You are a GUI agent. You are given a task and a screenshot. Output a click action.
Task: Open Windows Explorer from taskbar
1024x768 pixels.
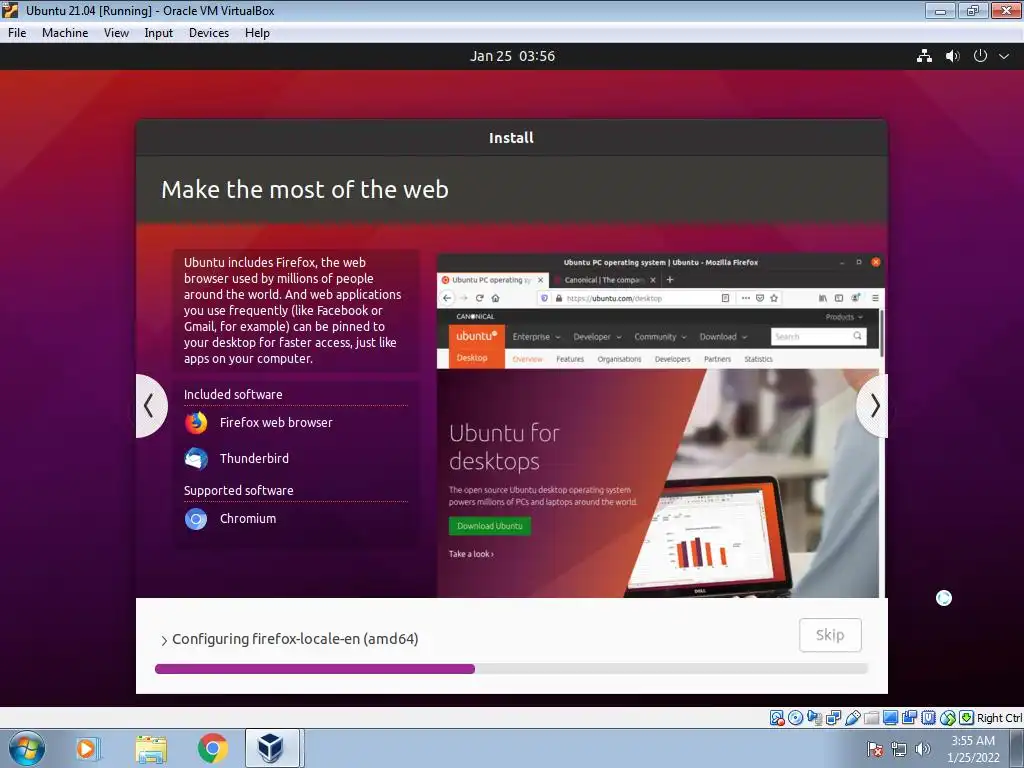tap(151, 748)
